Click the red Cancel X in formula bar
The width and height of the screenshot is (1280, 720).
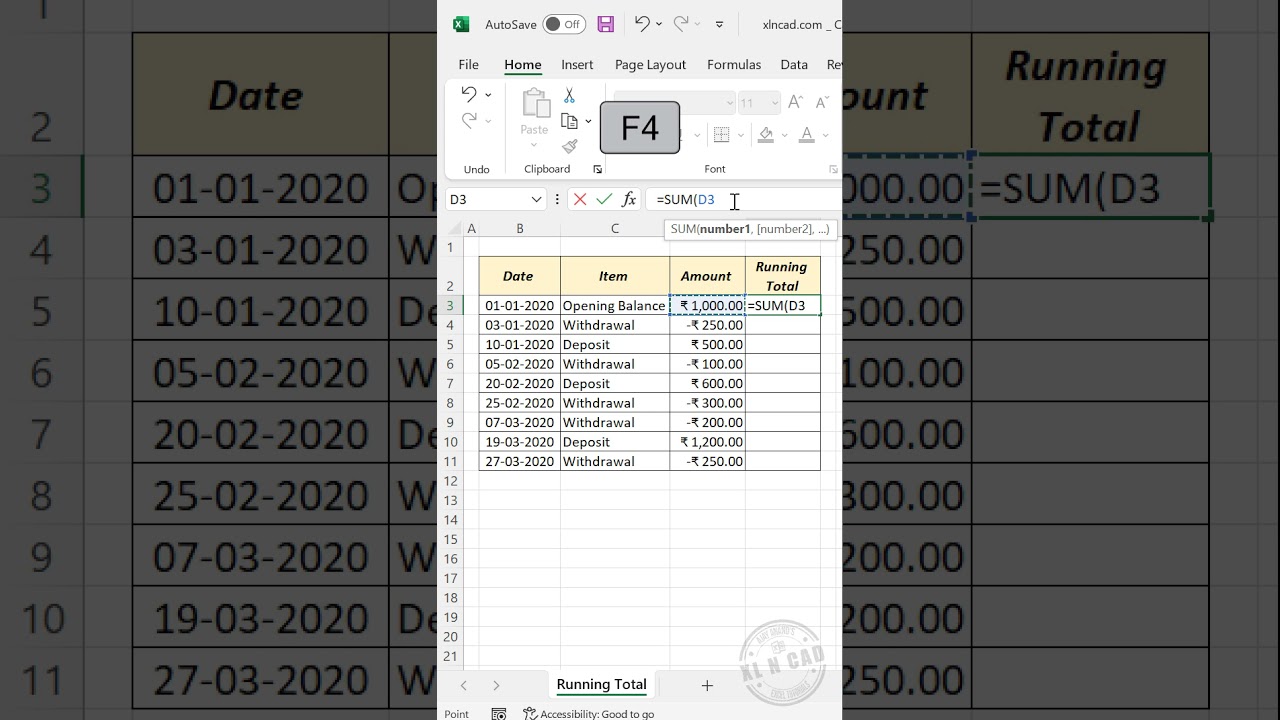[x=580, y=199]
